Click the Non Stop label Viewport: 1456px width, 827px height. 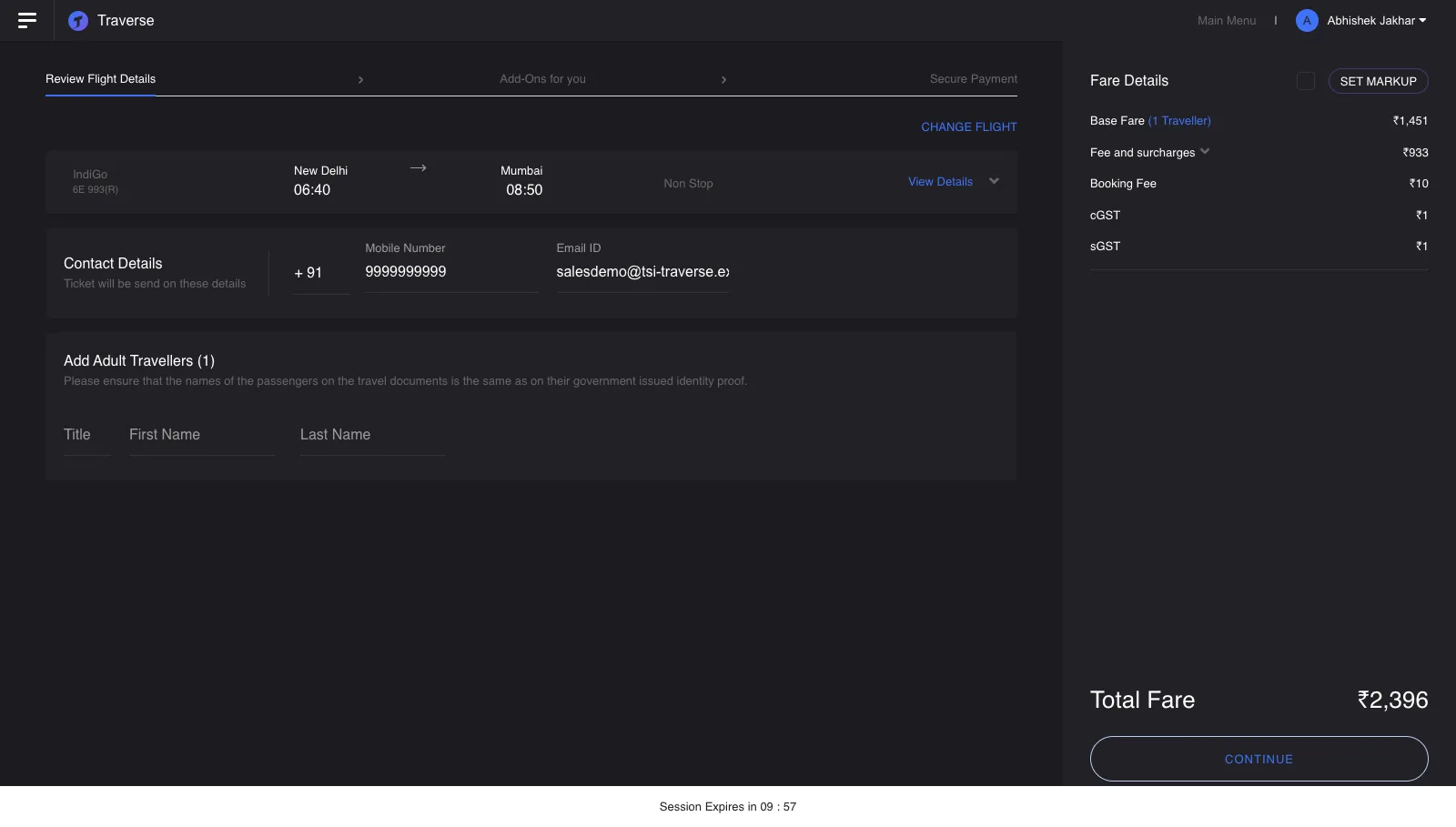[688, 184]
